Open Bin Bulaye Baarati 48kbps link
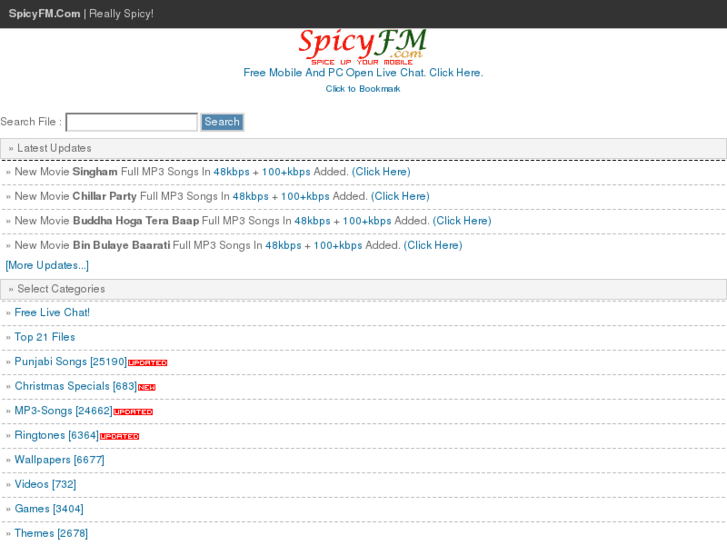Screen dimensions: 727x545 click(x=283, y=246)
